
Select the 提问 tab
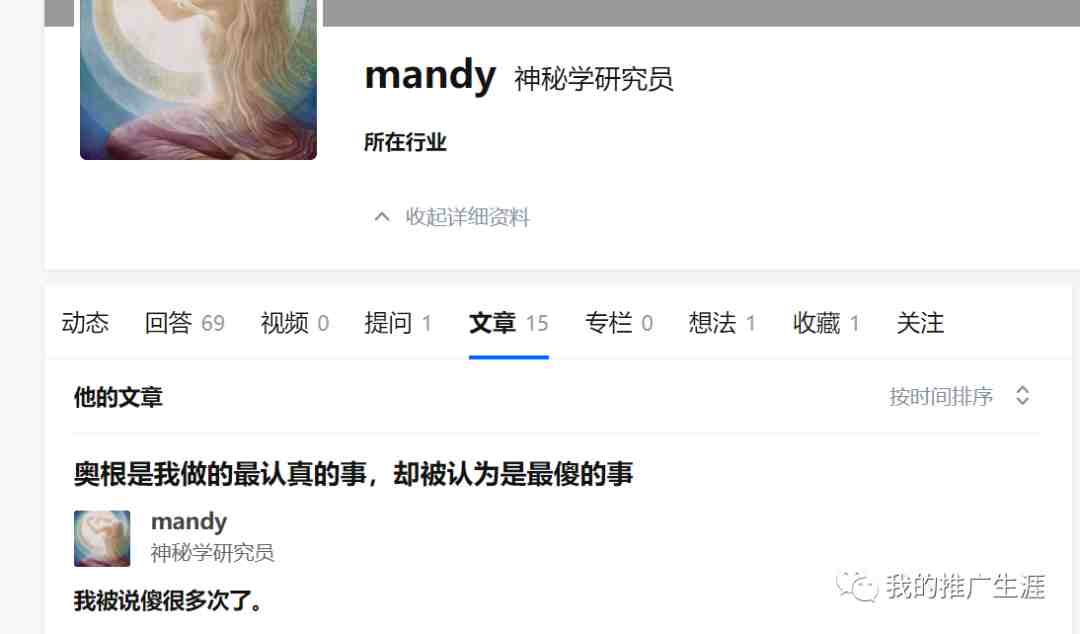tap(398, 323)
